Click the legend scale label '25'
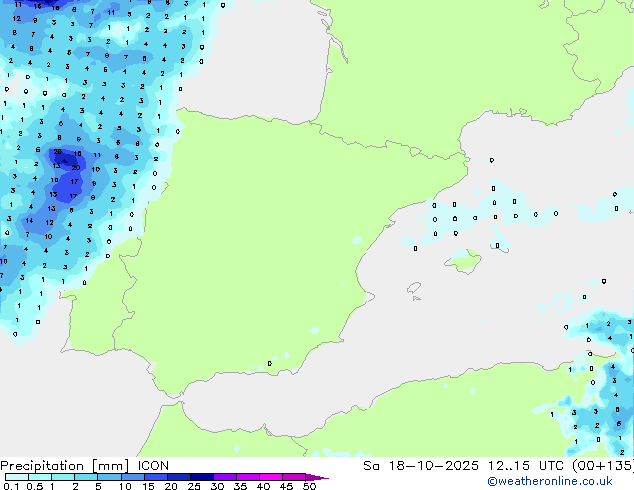 click(194, 486)
